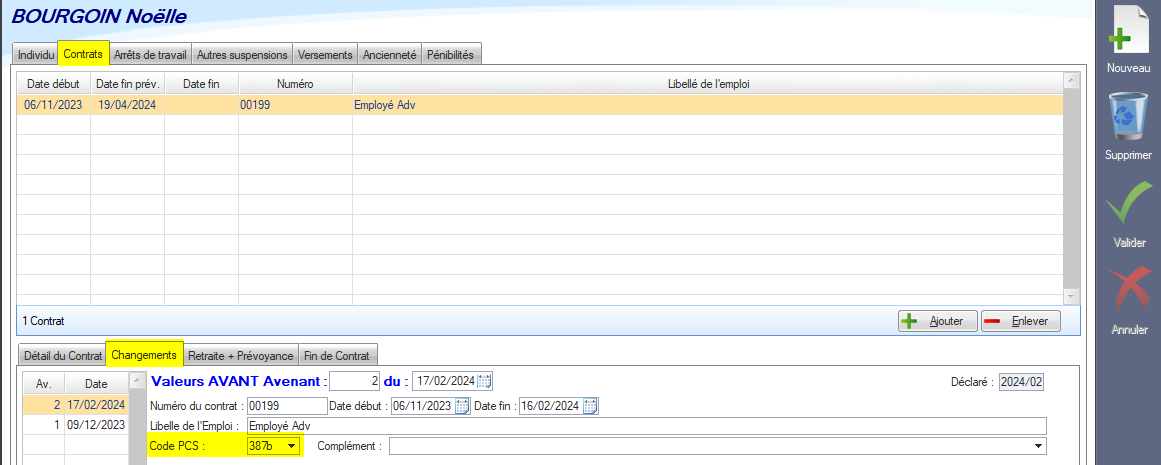Click the Valider green checkmark icon
1161x465 pixels.
click(1129, 201)
